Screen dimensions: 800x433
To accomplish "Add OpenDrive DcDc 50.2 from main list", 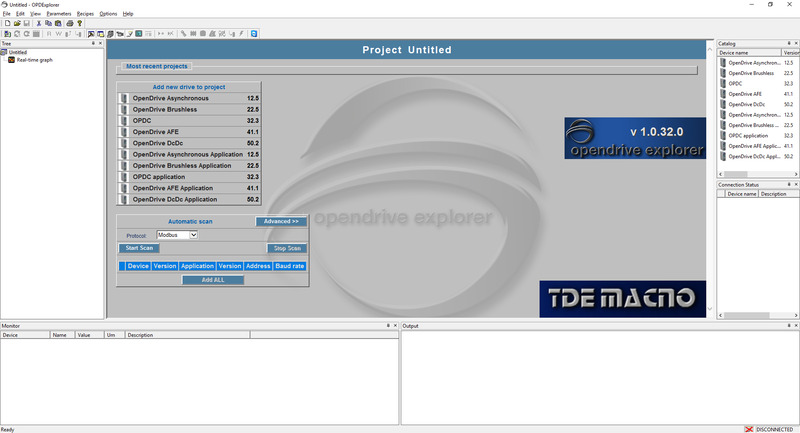I will [189, 143].
